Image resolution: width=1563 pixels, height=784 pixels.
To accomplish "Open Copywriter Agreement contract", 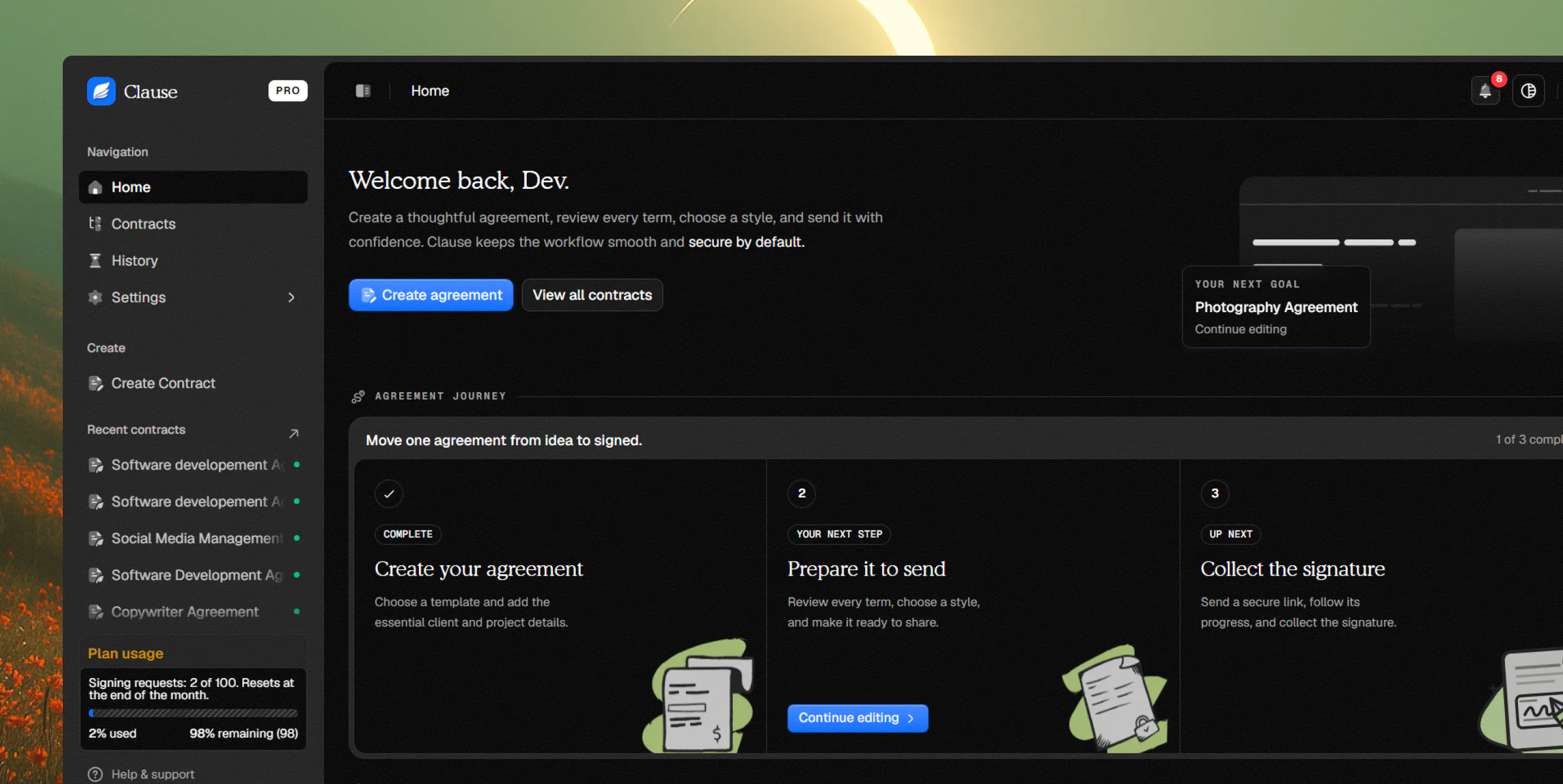I will (193, 612).
